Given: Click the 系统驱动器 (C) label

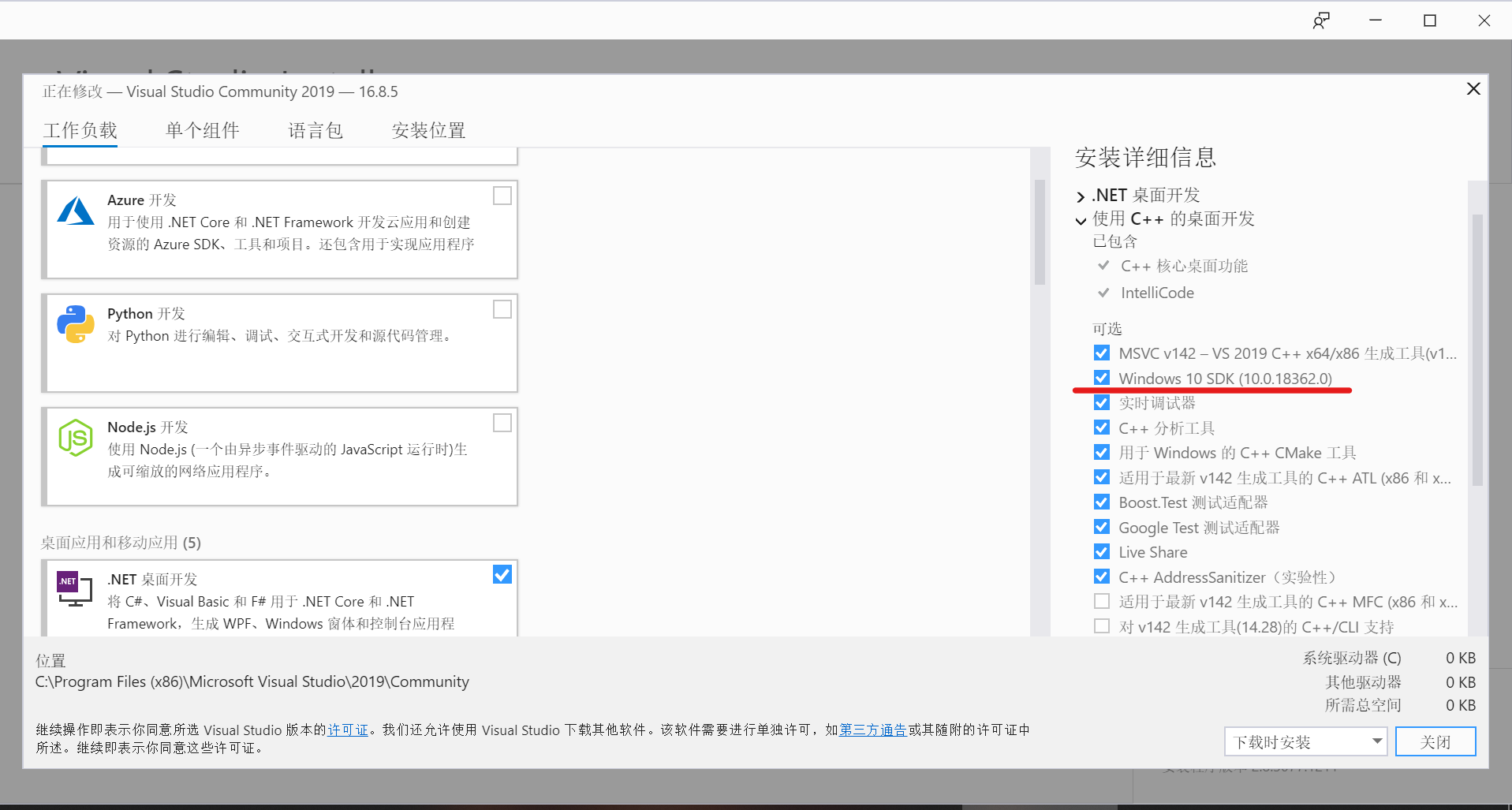Looking at the screenshot, I should tap(1352, 658).
